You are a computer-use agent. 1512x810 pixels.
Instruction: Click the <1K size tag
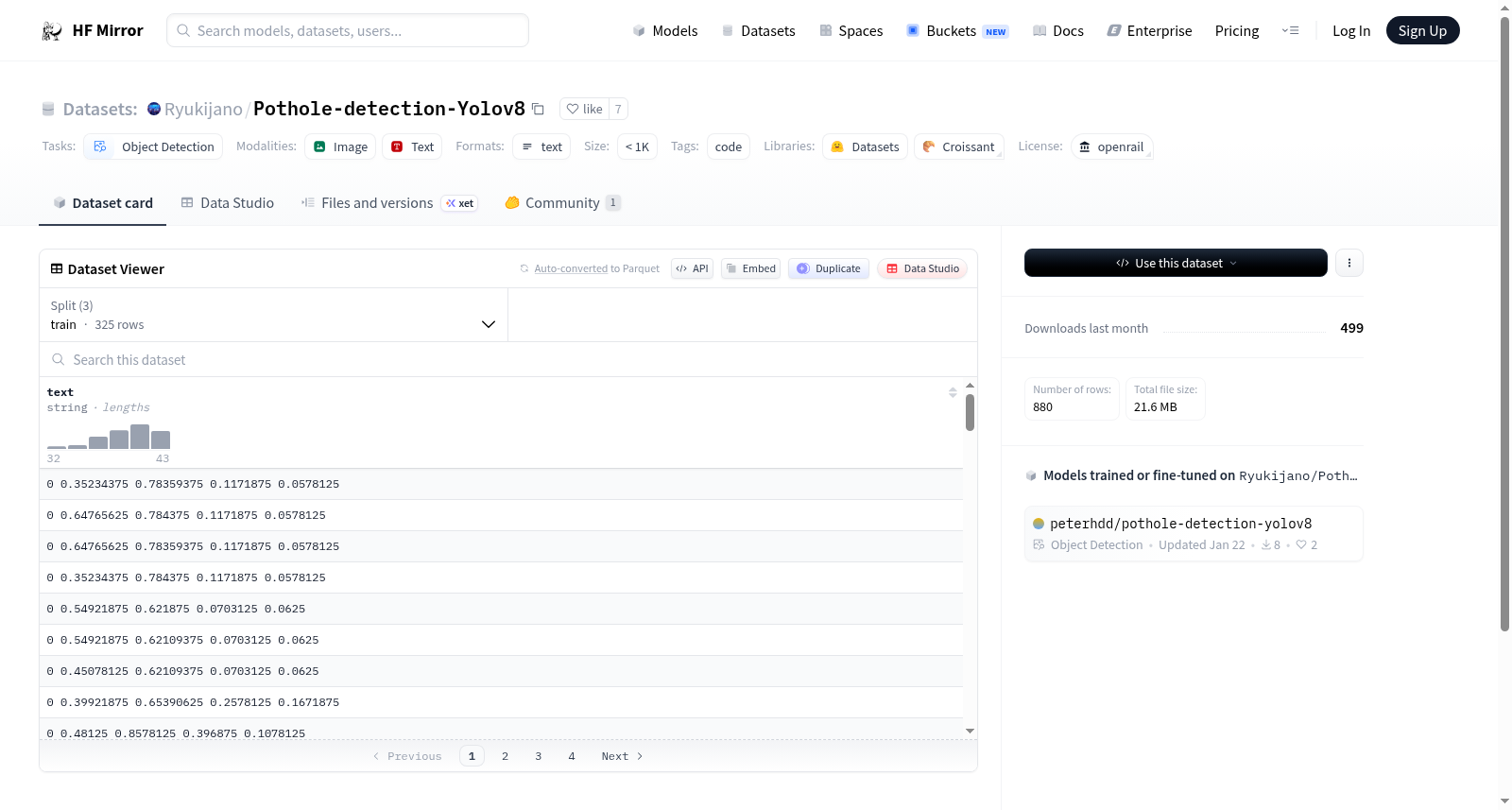638,146
